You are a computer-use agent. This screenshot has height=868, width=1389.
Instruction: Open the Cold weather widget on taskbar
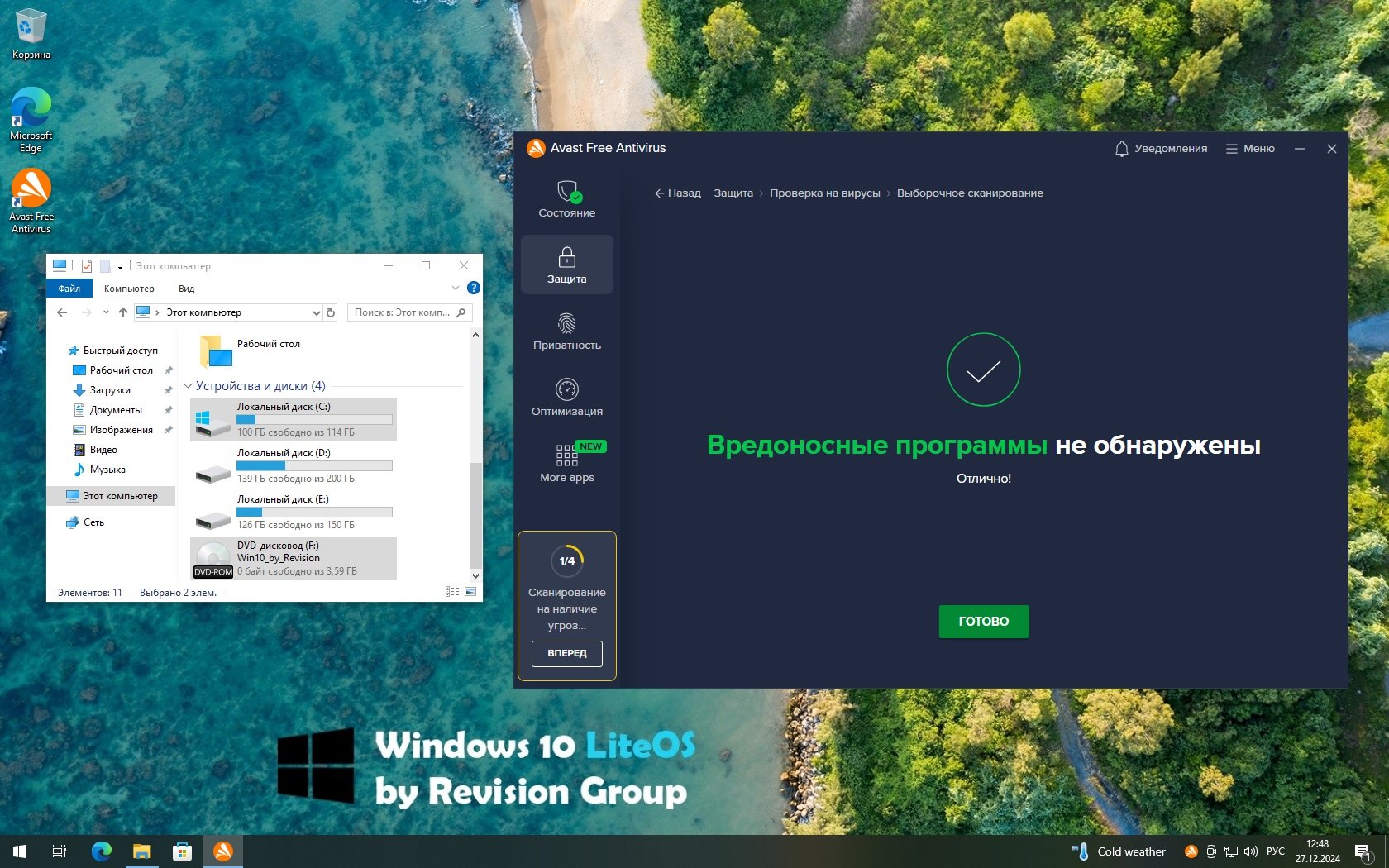coord(1119,851)
